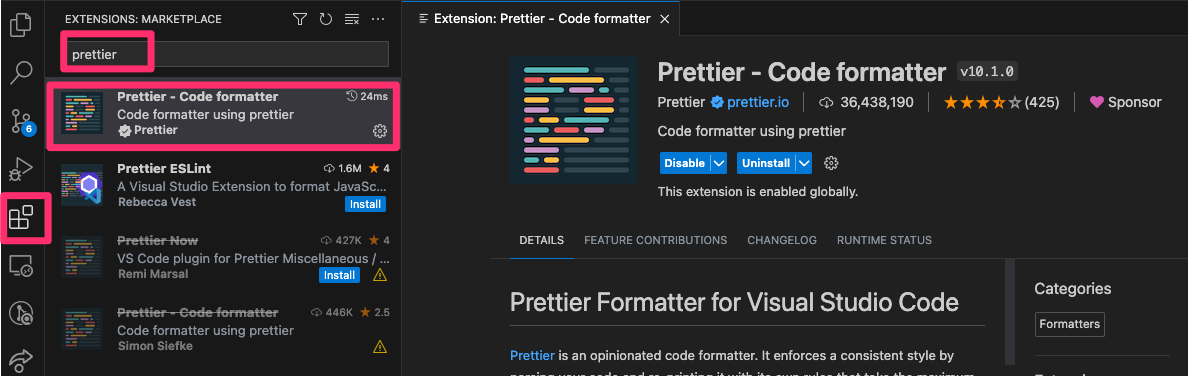
Task: Expand the Uninstall button dropdown arrow
Action: [x=804, y=163]
